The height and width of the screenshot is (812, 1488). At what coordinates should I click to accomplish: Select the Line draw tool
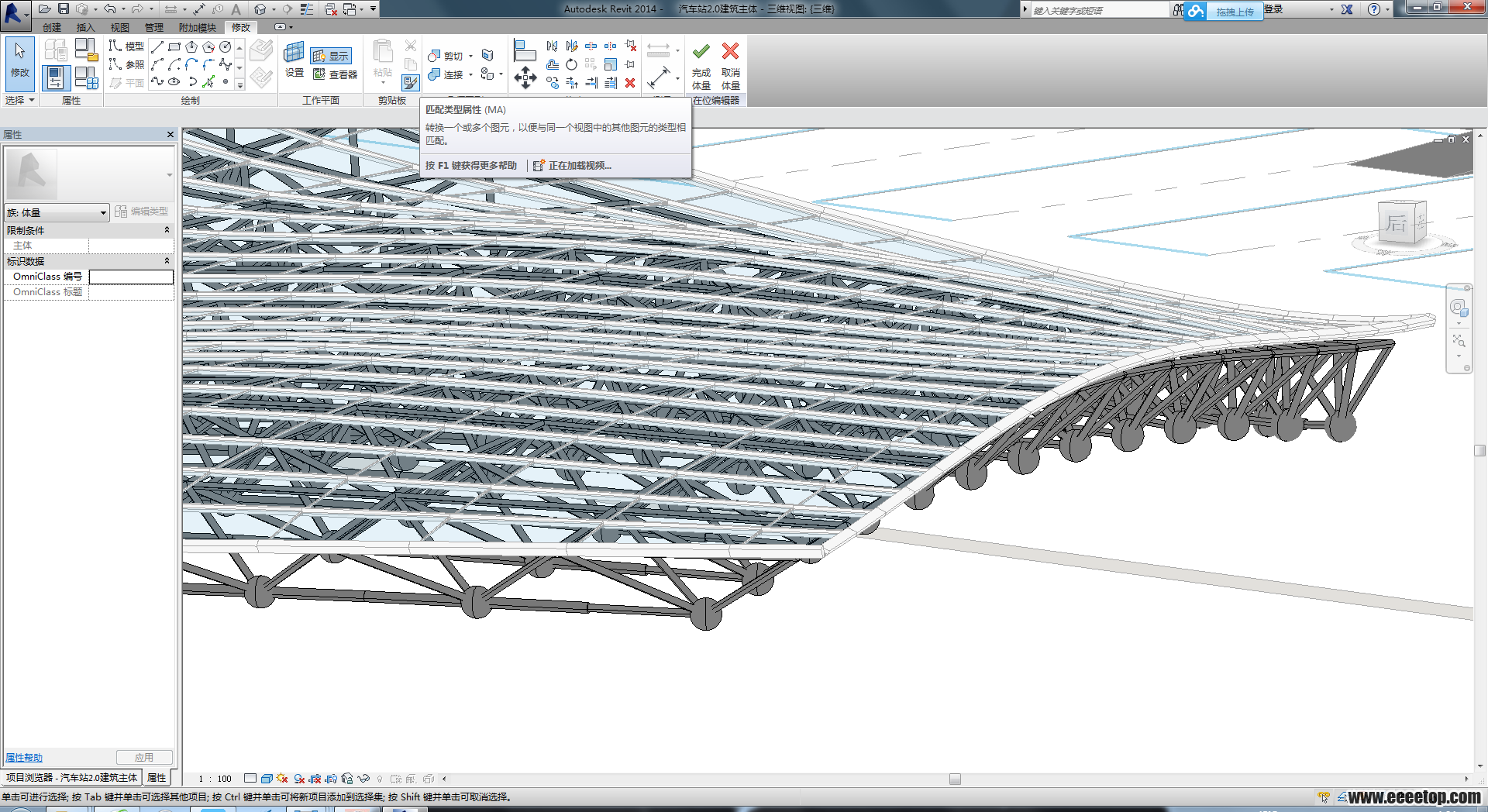coord(158,47)
